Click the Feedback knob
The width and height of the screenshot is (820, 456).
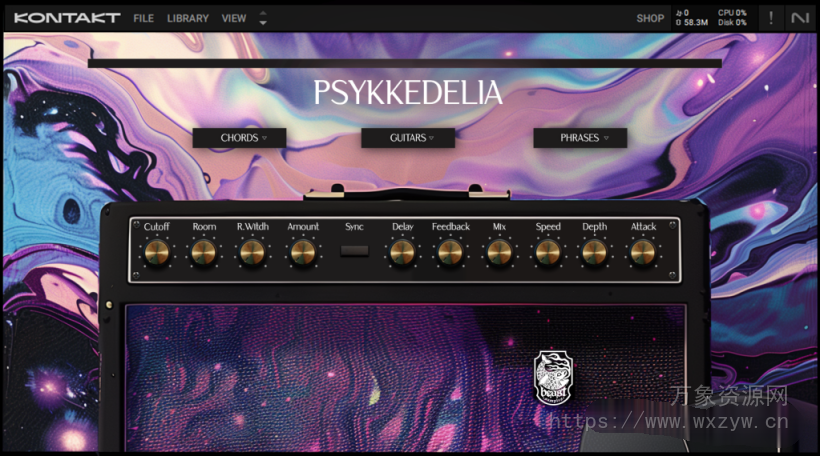[x=450, y=253]
